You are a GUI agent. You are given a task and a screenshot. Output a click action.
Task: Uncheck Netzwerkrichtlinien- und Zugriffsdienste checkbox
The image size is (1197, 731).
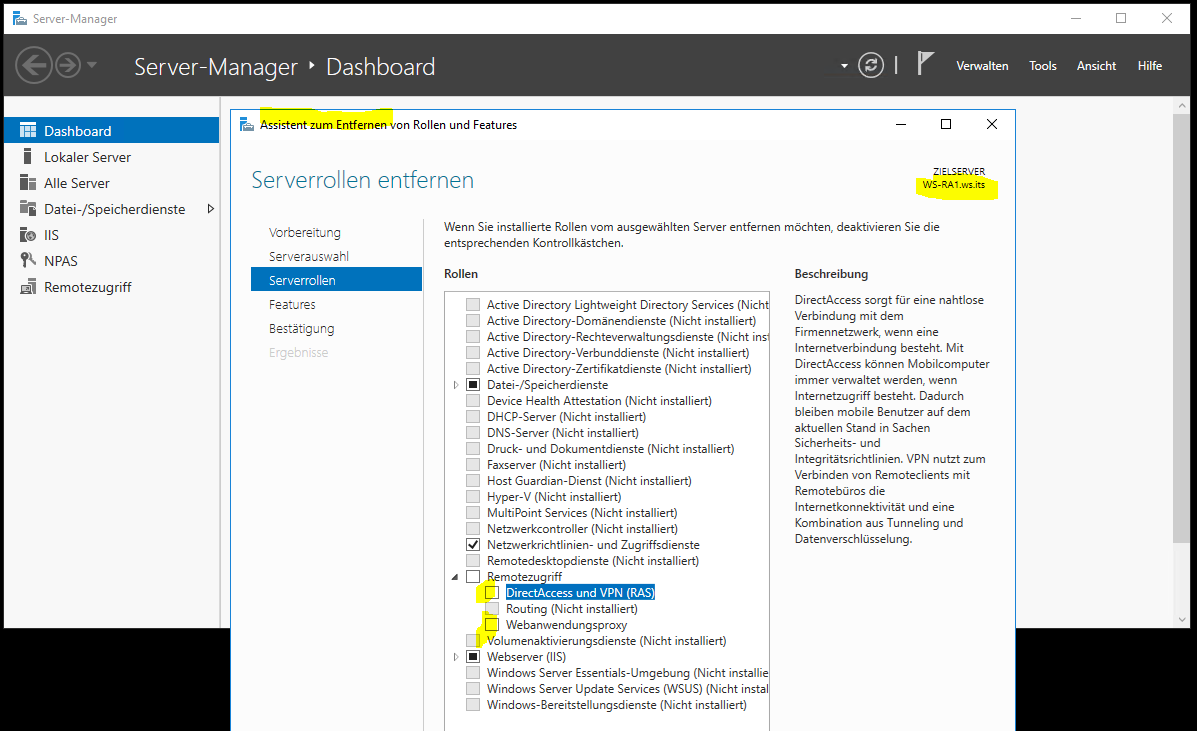473,545
